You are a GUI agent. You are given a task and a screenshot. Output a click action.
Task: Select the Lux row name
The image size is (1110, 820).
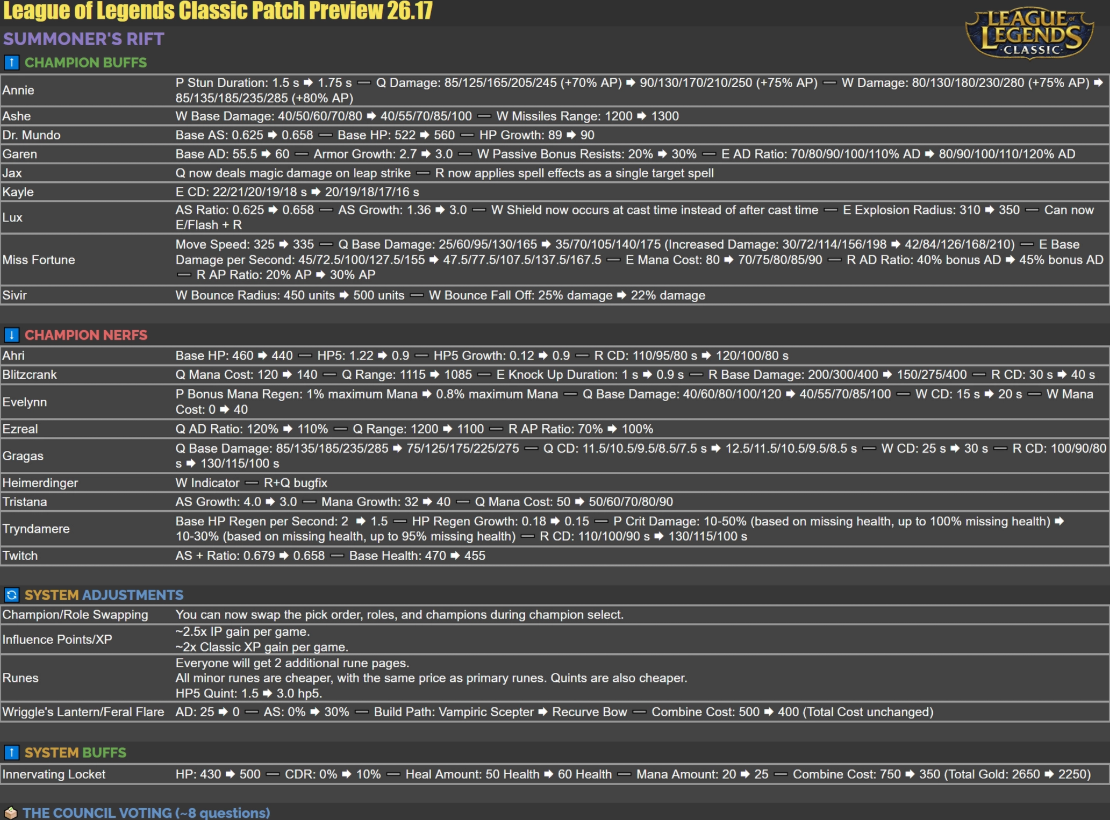tap(12, 217)
